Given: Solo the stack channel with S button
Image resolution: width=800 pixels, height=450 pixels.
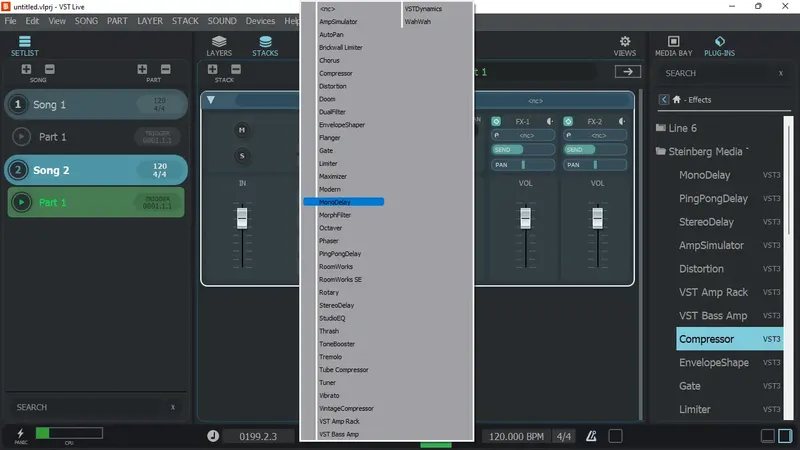Looking at the screenshot, I should click(x=242, y=156).
